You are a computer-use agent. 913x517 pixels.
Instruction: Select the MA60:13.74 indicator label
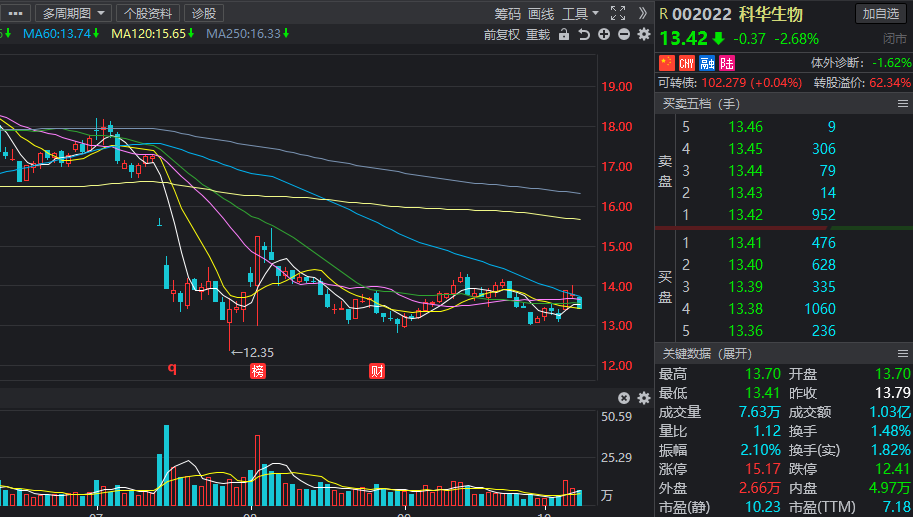click(61, 34)
